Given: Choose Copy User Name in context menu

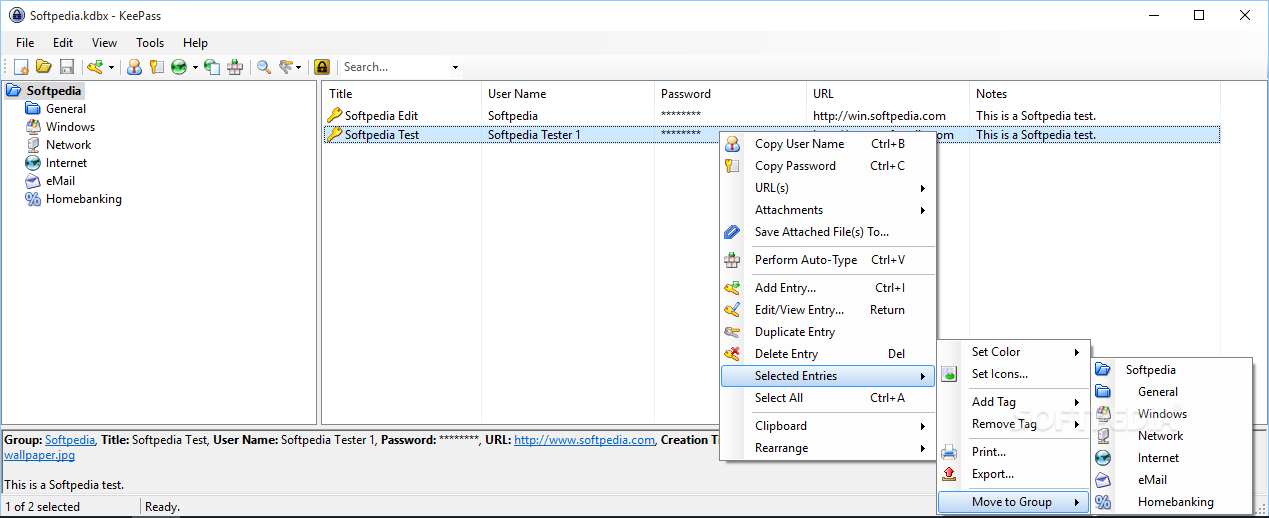Looking at the screenshot, I should click(x=828, y=144).
